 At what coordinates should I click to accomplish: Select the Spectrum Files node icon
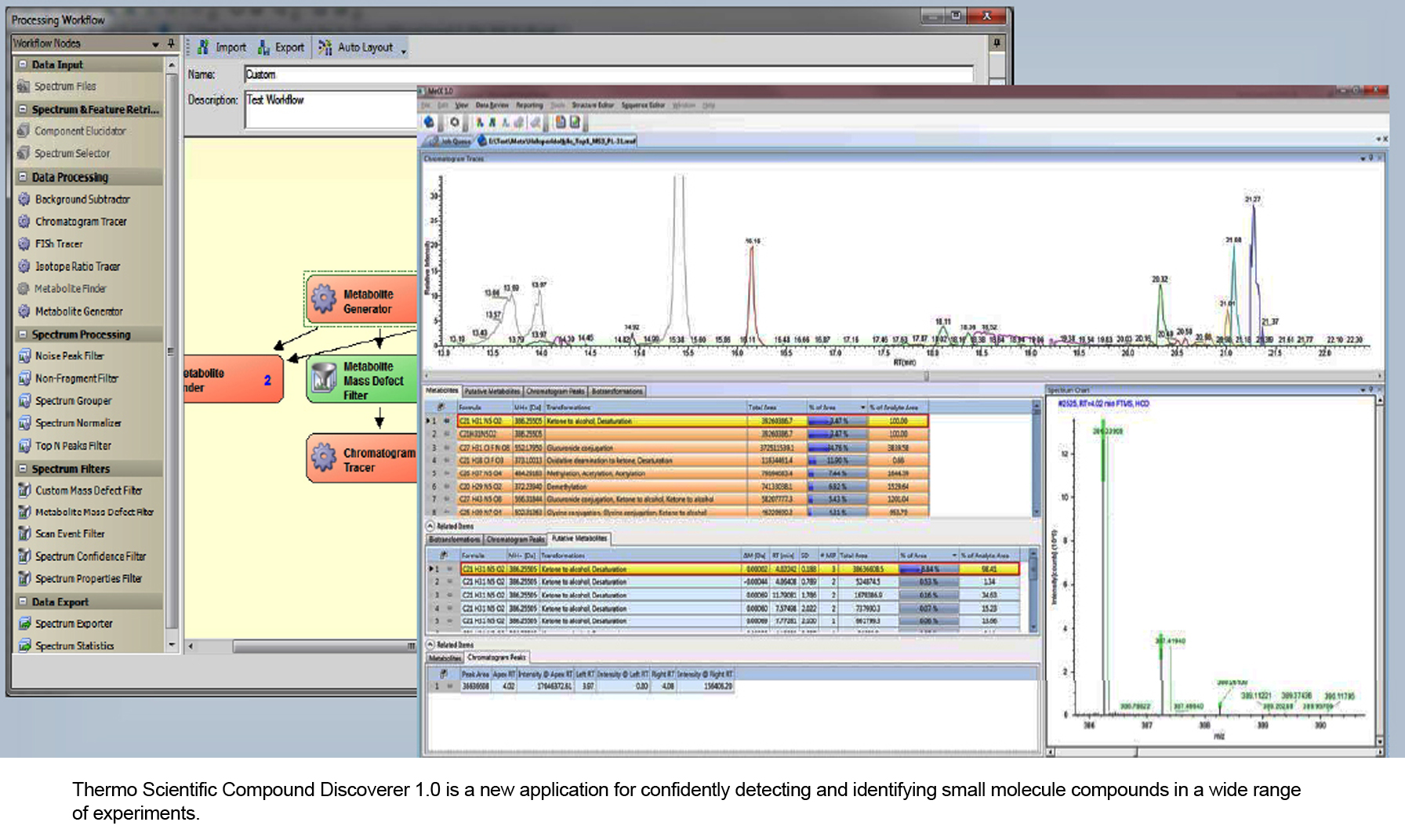coord(24,86)
